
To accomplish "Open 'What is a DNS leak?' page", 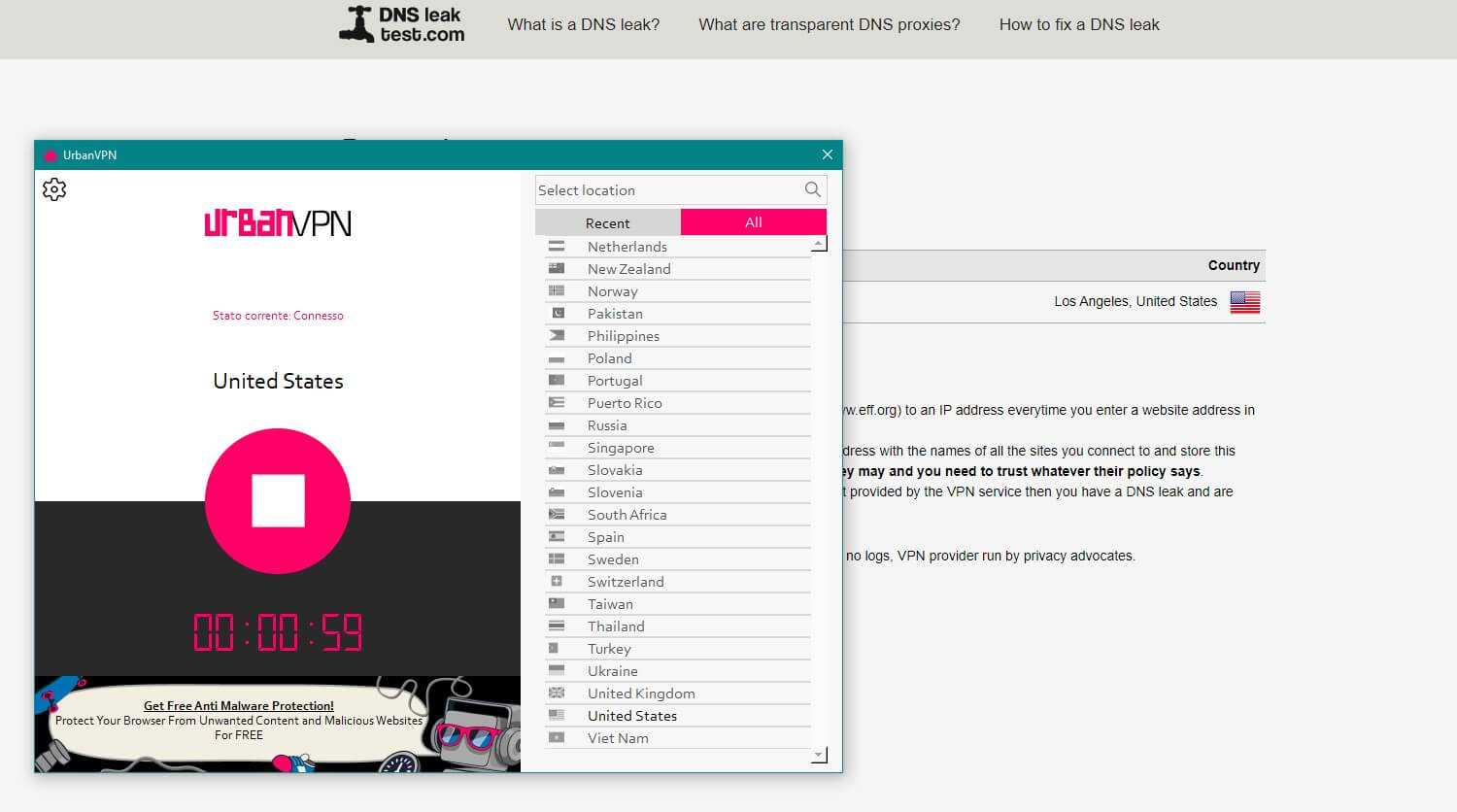I will (x=583, y=24).
